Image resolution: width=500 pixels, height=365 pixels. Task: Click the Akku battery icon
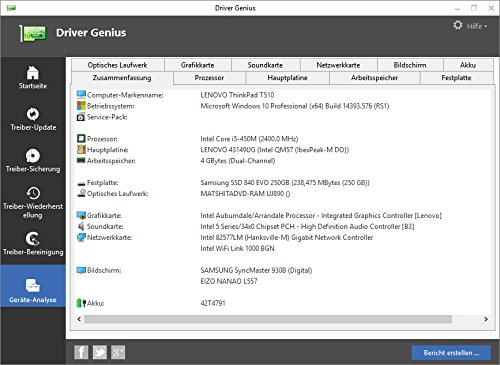[x=81, y=303]
